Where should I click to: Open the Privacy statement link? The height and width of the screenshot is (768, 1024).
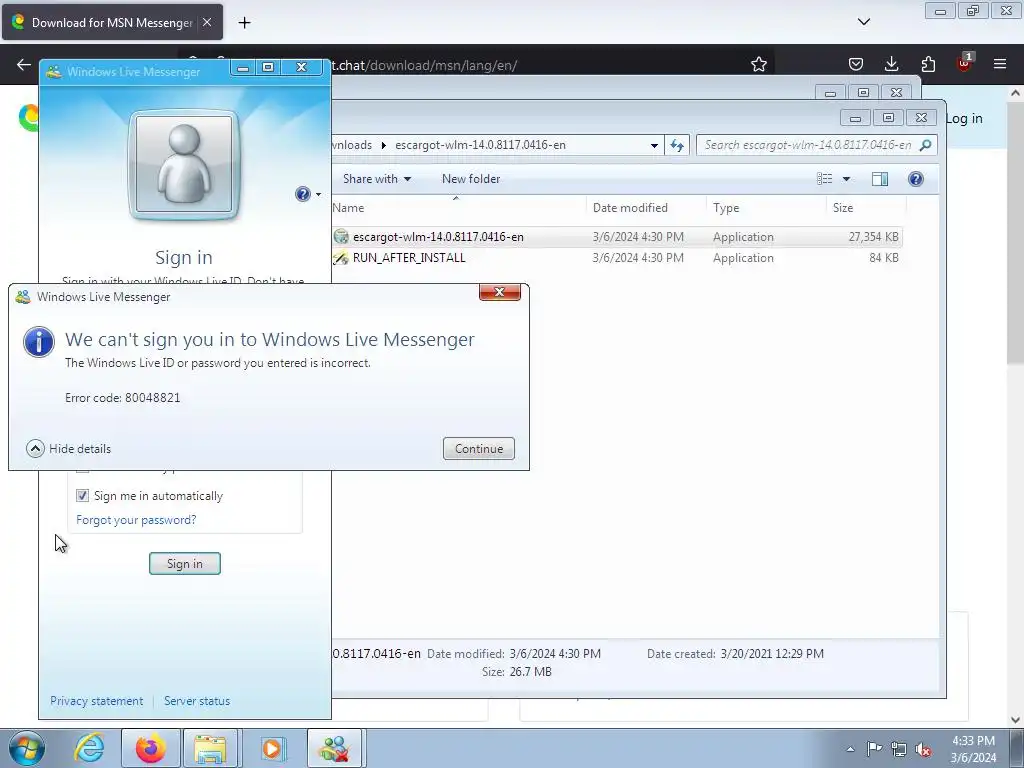coord(97,701)
